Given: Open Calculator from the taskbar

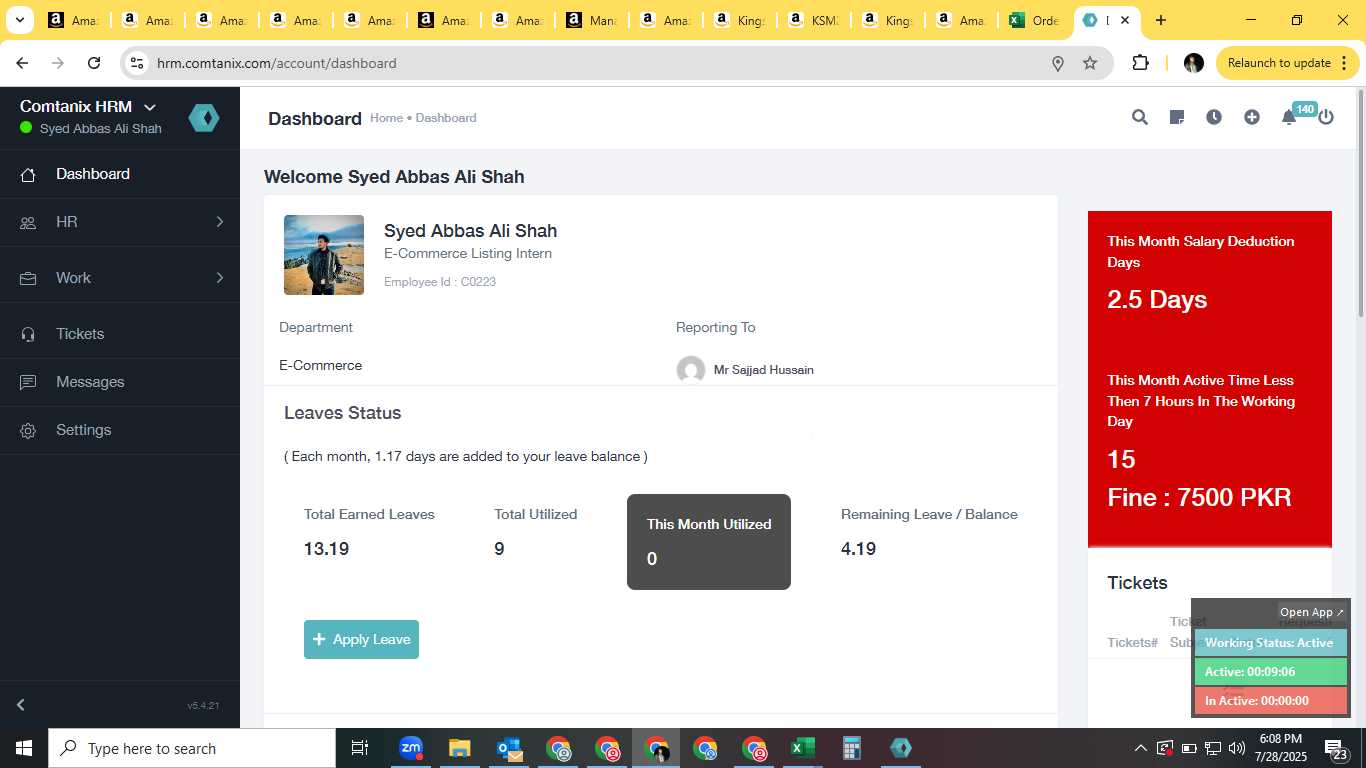Looking at the screenshot, I should click(x=852, y=748).
